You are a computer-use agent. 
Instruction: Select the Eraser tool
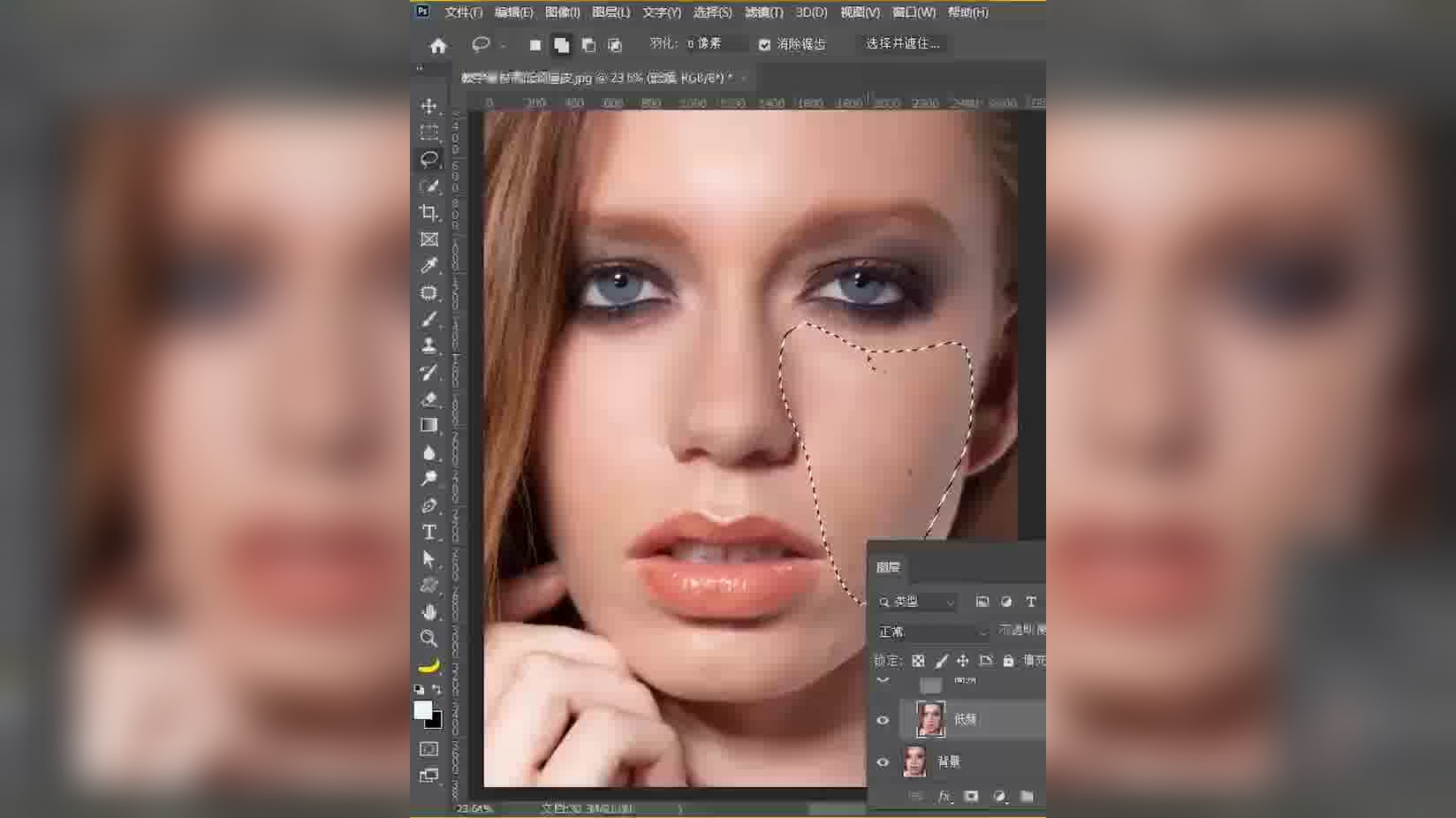428,398
